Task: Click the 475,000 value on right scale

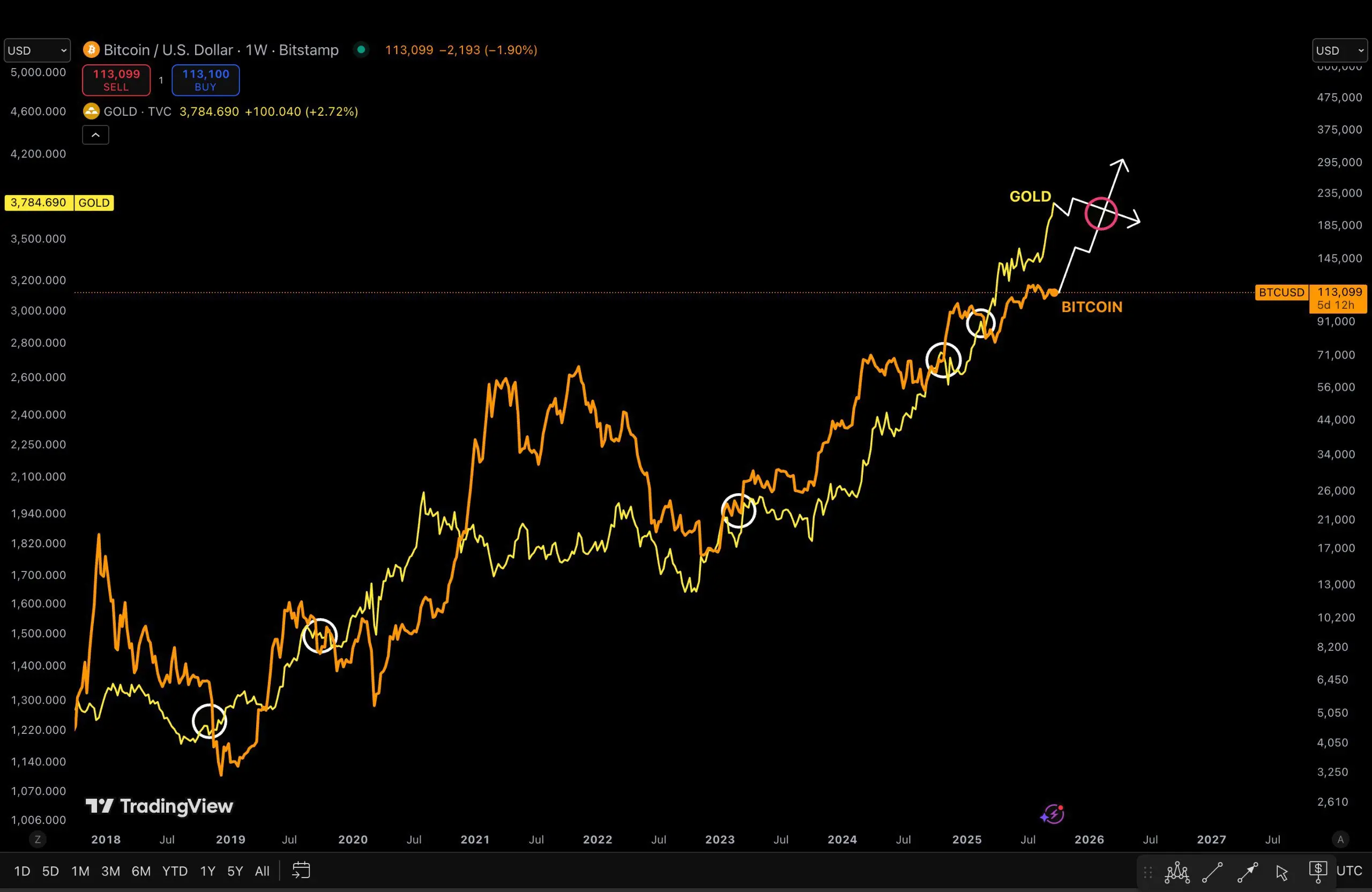Action: tap(1339, 98)
